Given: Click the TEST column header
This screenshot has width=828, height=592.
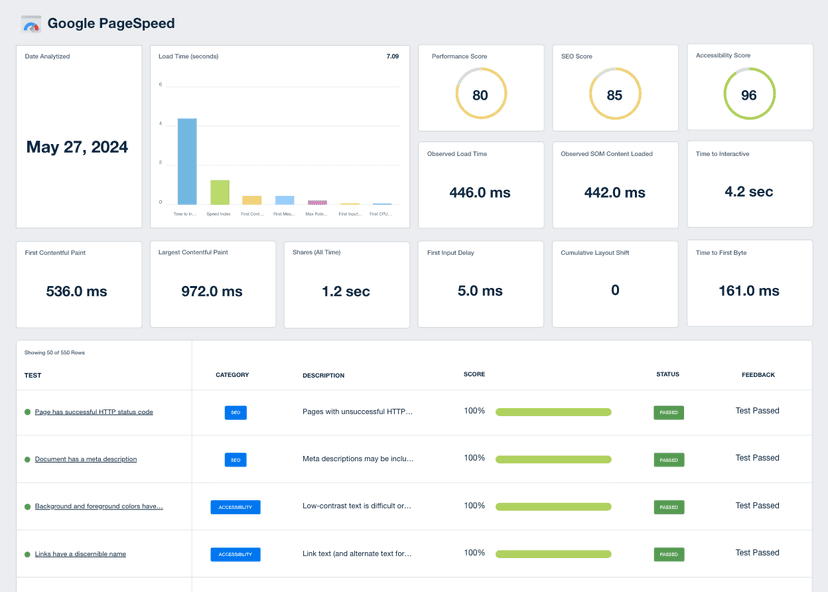Looking at the screenshot, I should [34, 375].
